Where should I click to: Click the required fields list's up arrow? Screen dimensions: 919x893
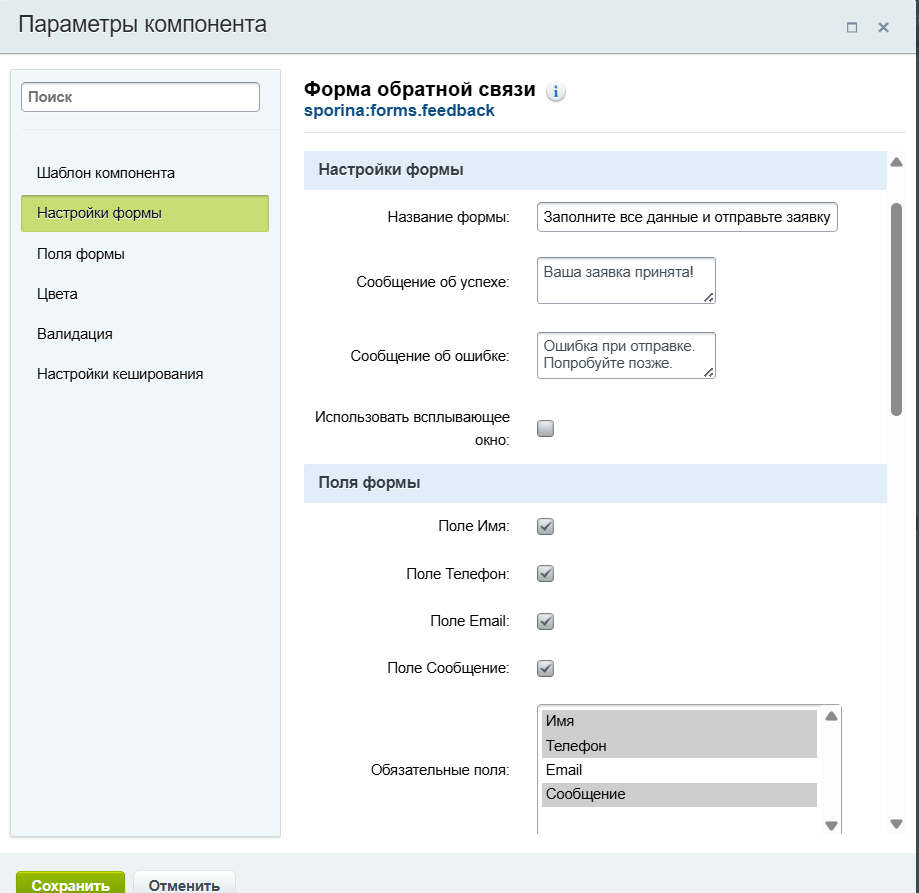tap(831, 716)
